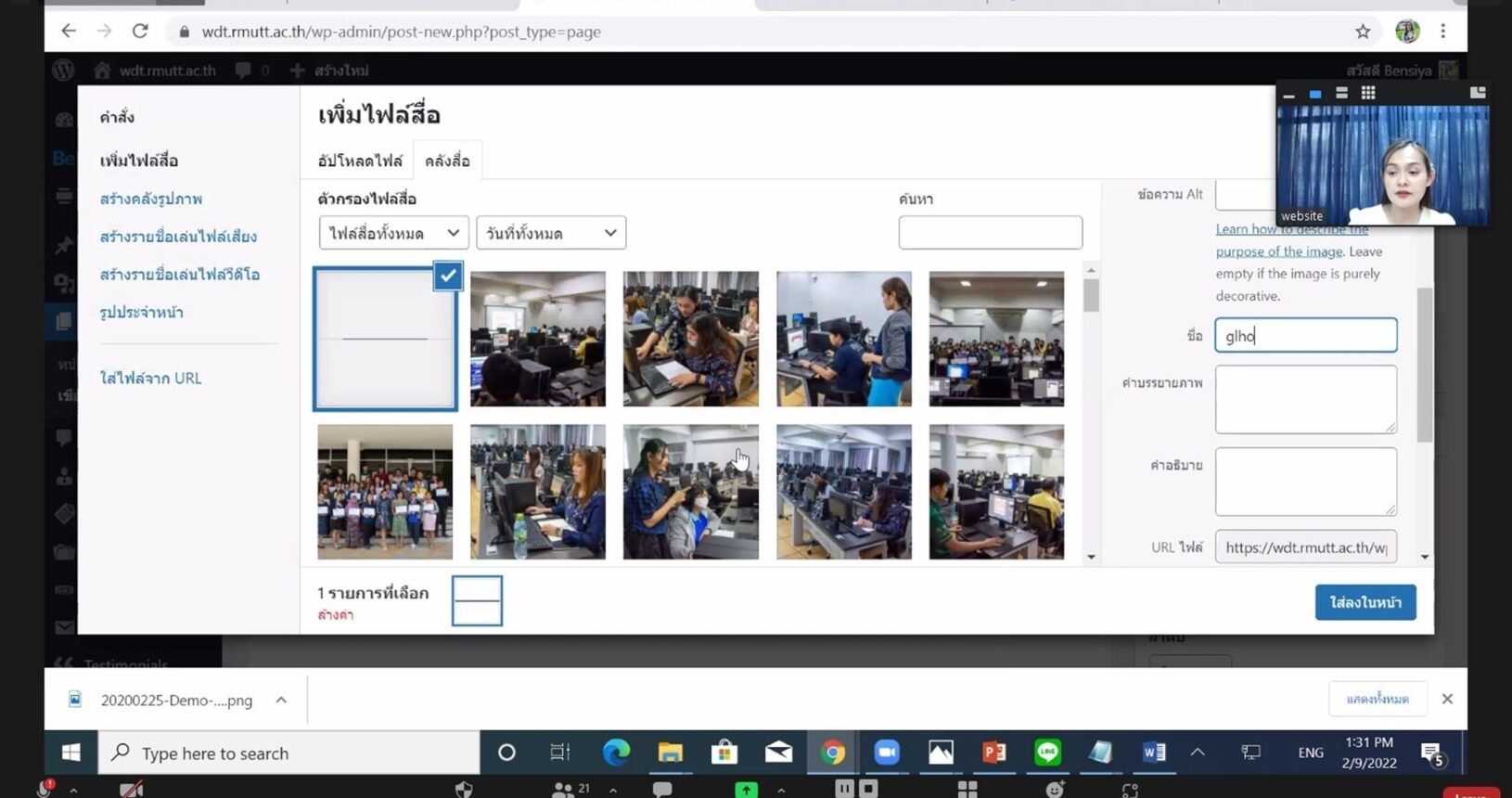The image size is (1512, 798).
Task: Go back in Chrome browser
Action: pos(69,32)
